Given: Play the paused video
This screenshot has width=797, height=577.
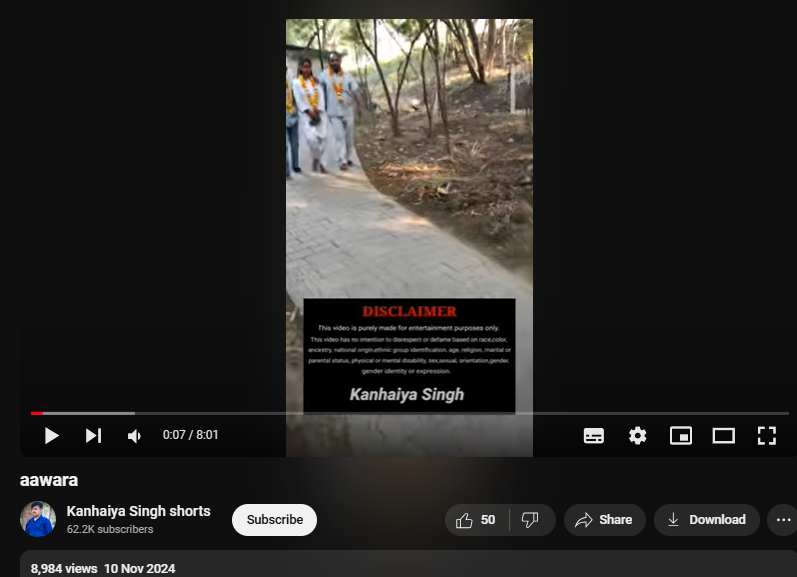Looking at the screenshot, I should (51, 436).
